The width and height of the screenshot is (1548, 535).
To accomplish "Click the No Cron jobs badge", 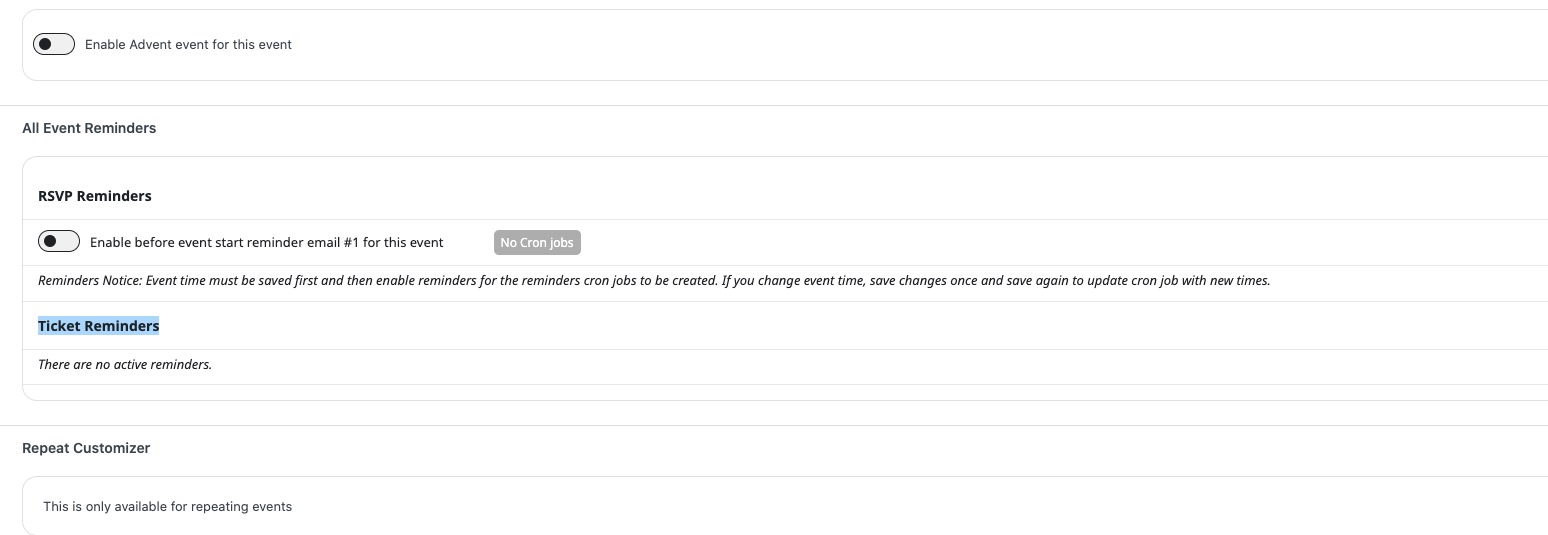I will pyautogui.click(x=537, y=242).
